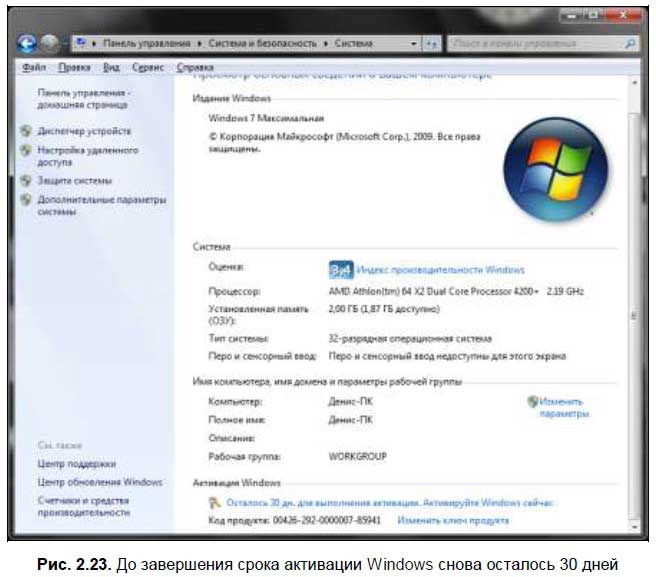This screenshot has width=656, height=577.
Task: Click the refresh icon next to address bar
Action: click(431, 43)
